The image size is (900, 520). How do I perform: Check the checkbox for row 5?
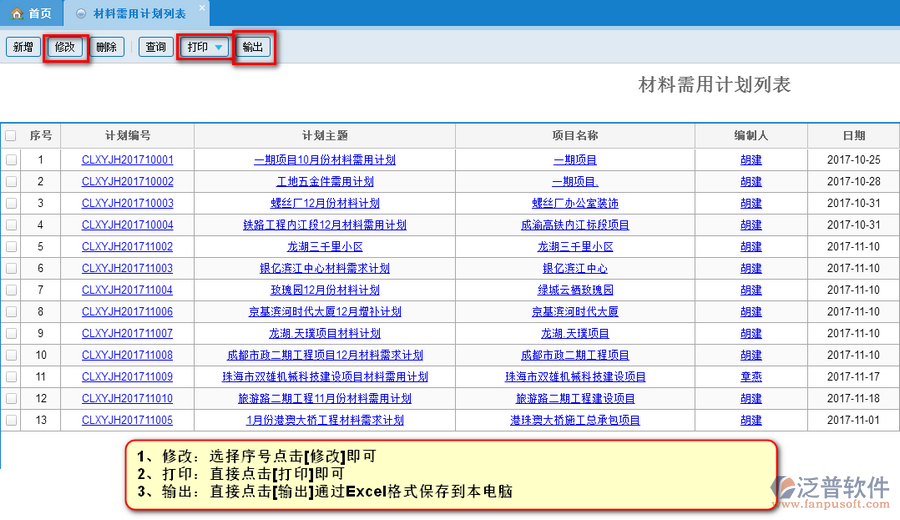[x=11, y=247]
